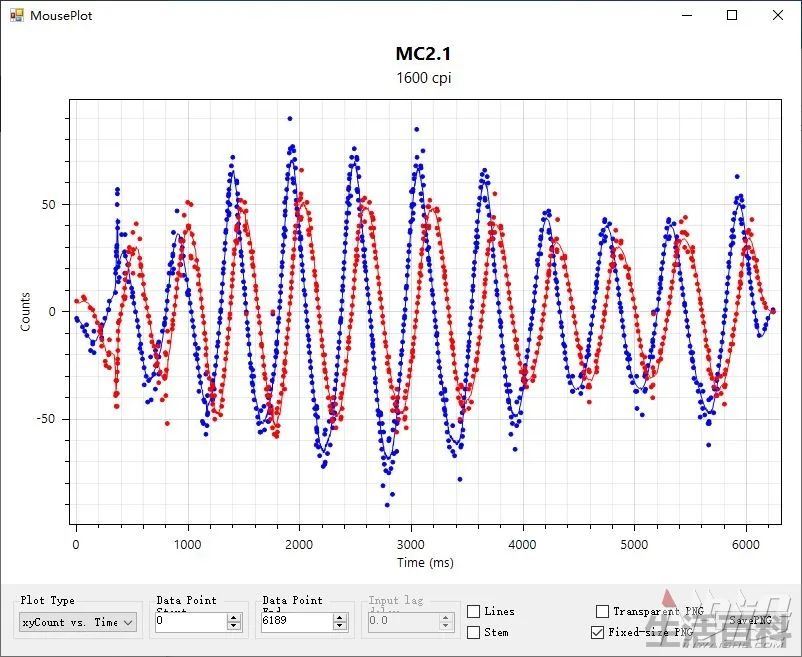Screen dimensions: 802x657
Task: Select the "1600 cpi" subtitle text
Action: [424, 78]
